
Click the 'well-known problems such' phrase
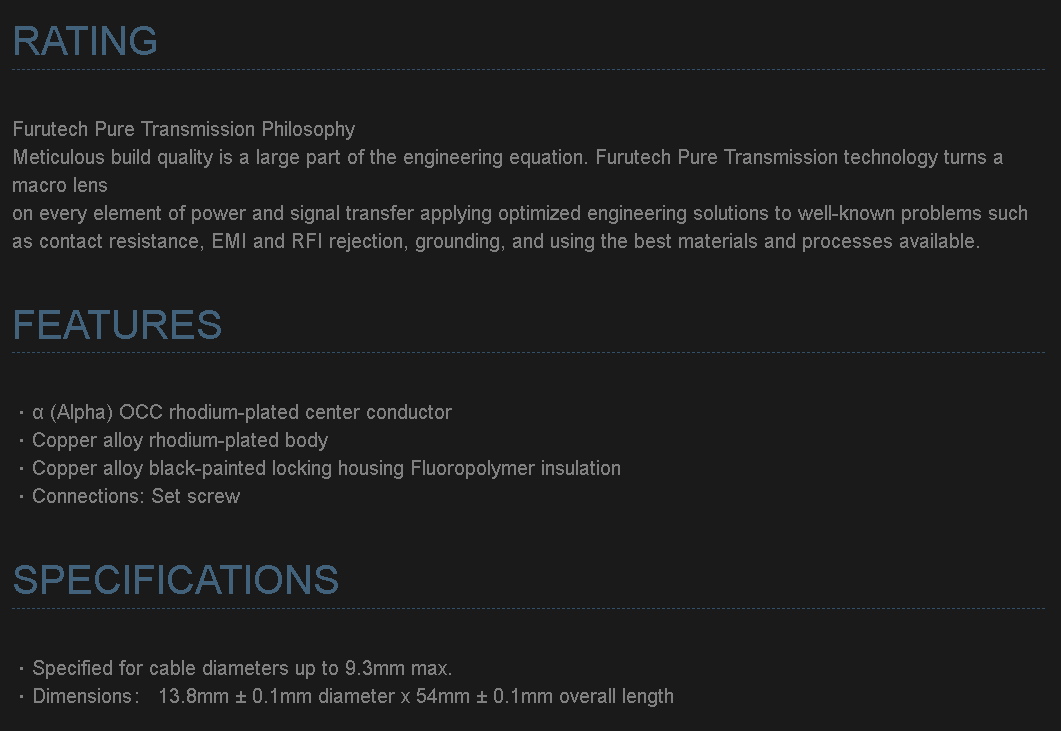coord(913,214)
